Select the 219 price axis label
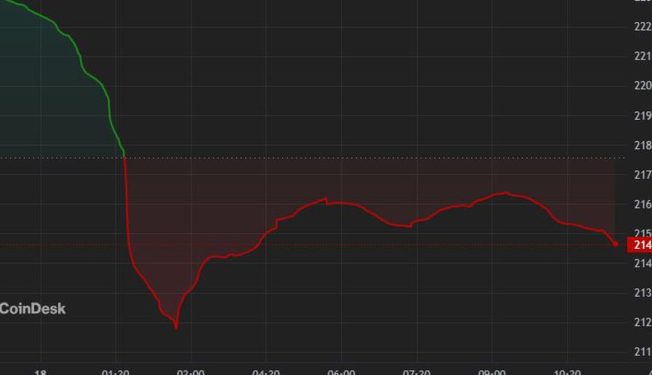 click(x=643, y=115)
